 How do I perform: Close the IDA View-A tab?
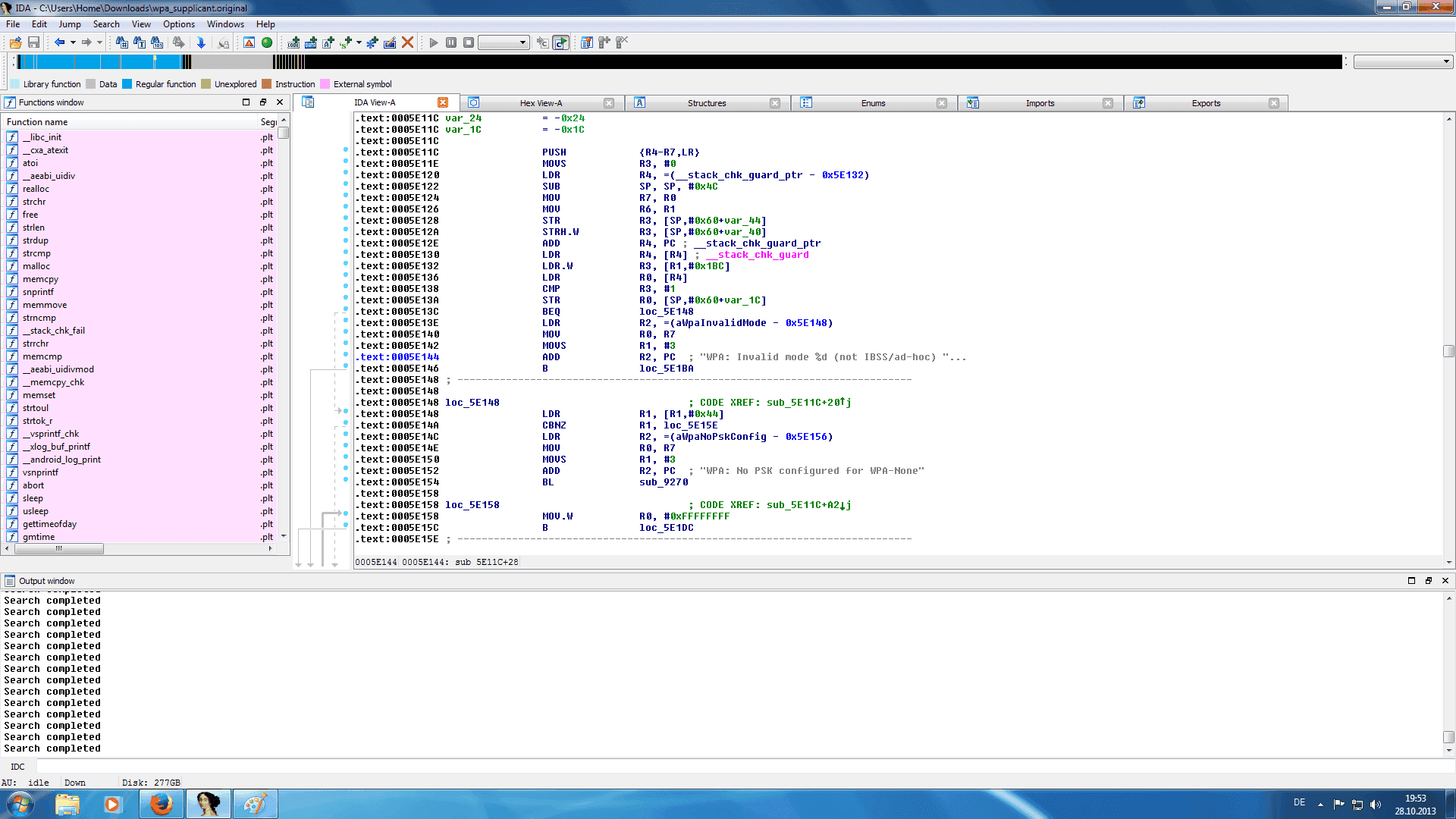pyautogui.click(x=443, y=102)
